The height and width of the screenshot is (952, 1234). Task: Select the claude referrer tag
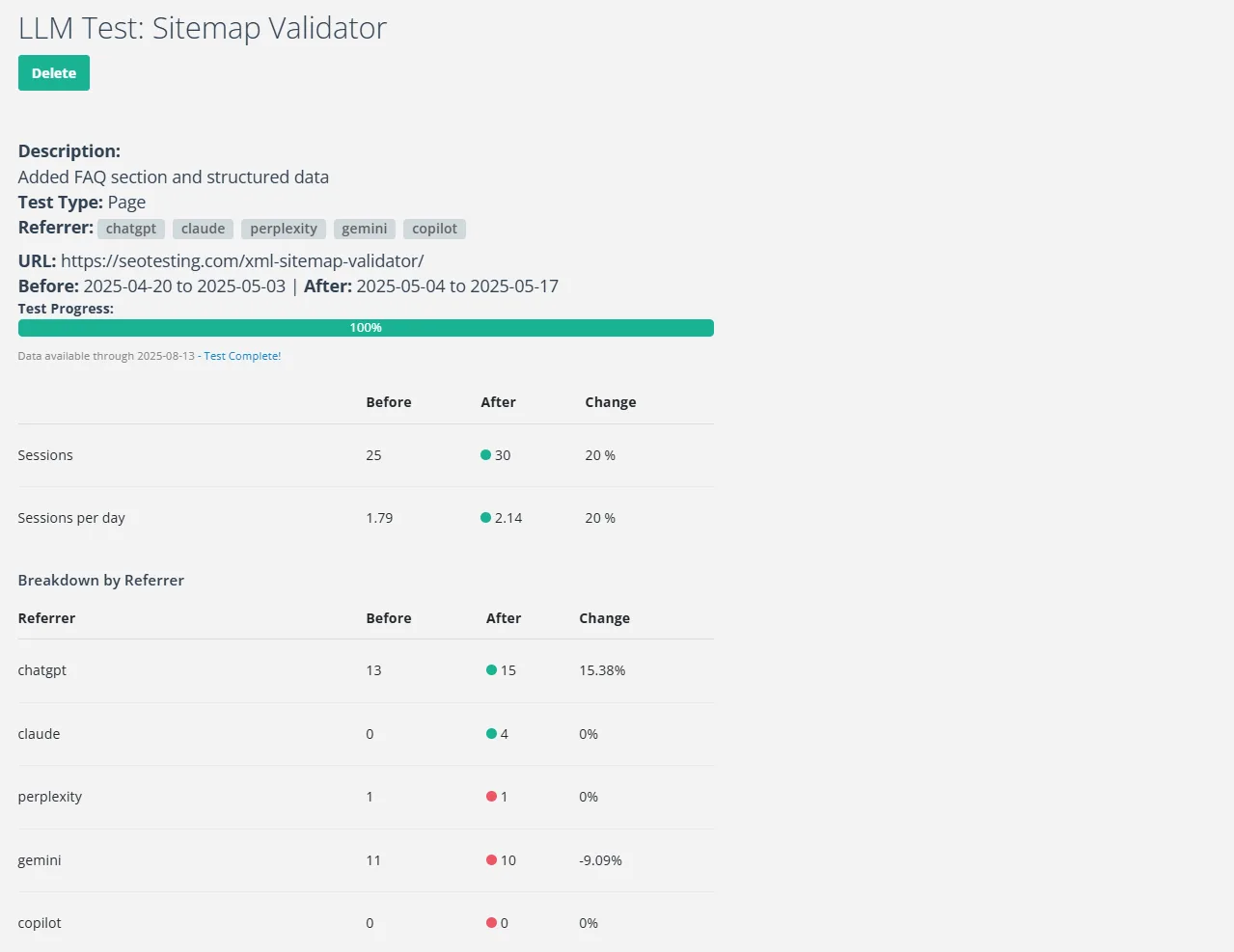203,229
